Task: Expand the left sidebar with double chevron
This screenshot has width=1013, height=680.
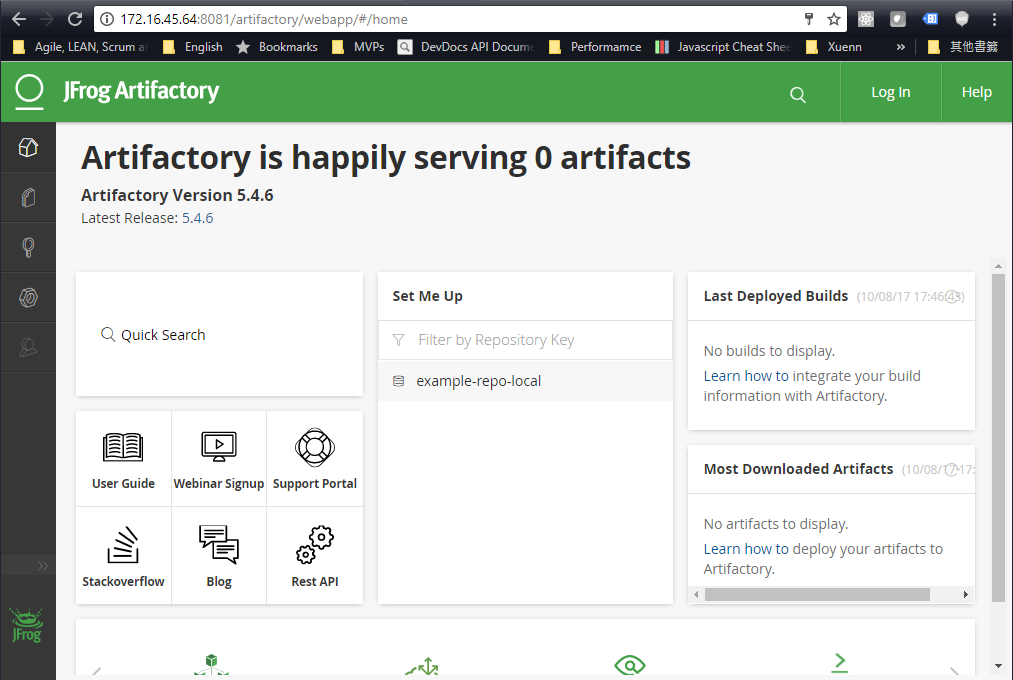Action: [43, 566]
